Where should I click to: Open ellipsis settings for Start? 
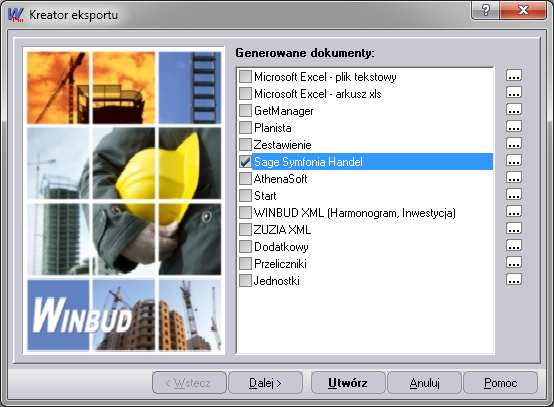pyautogui.click(x=514, y=194)
